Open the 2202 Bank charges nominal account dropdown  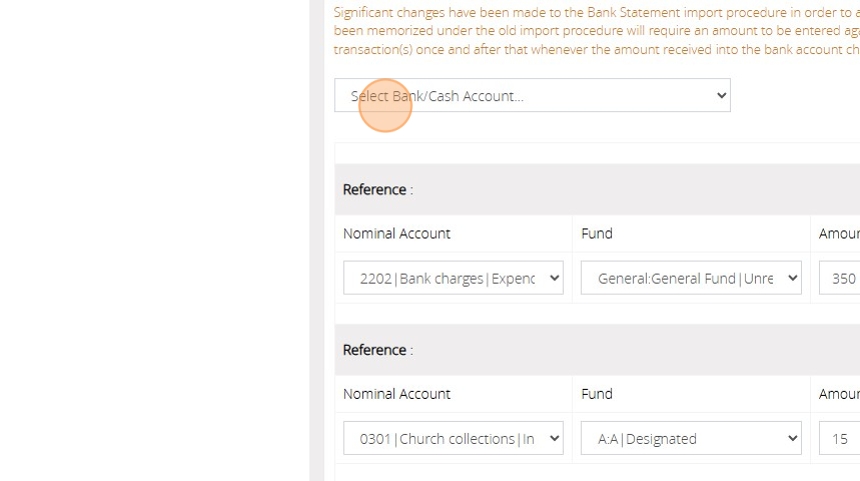tap(452, 278)
